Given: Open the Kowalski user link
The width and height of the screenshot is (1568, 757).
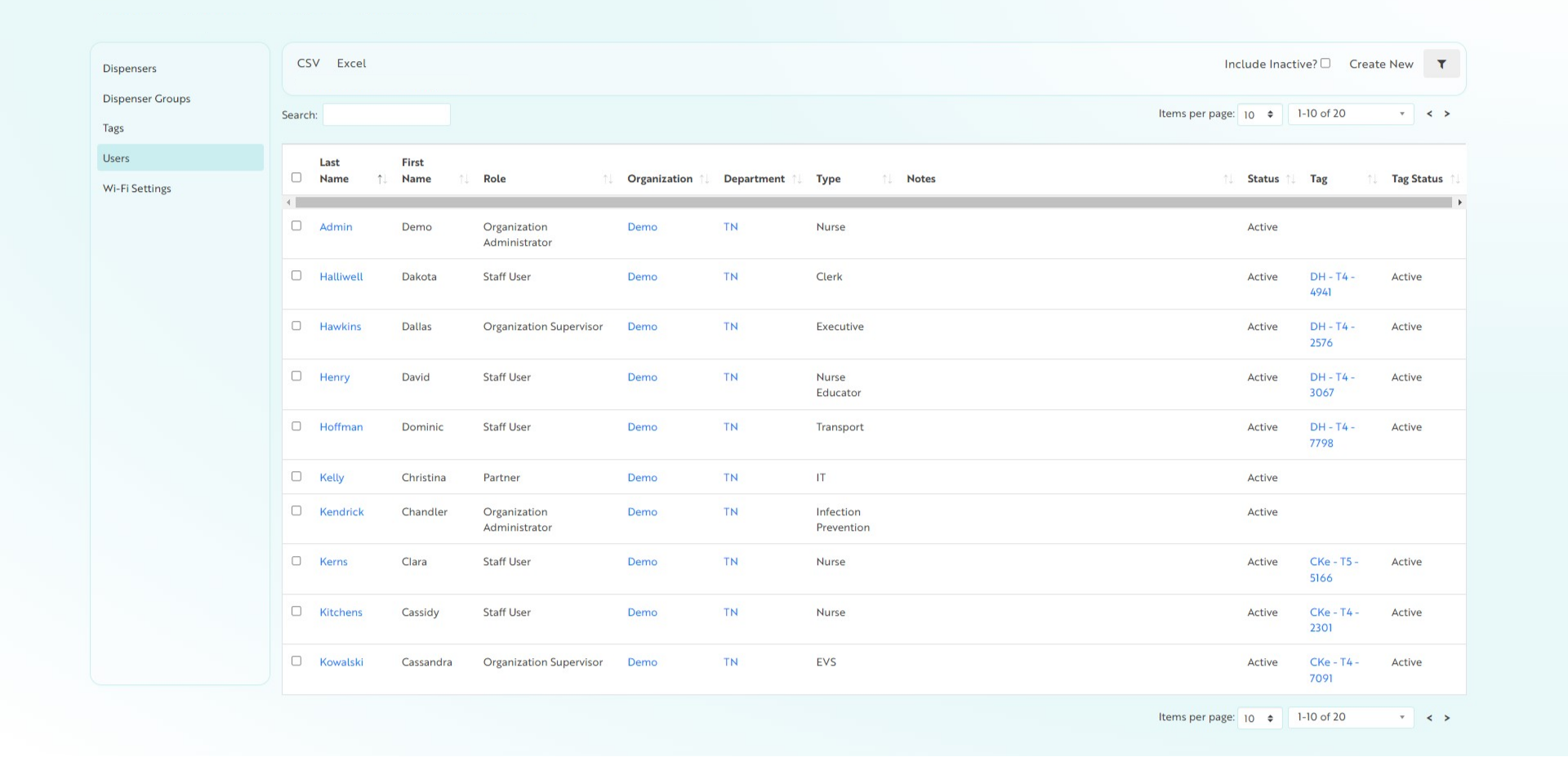Looking at the screenshot, I should pos(341,662).
